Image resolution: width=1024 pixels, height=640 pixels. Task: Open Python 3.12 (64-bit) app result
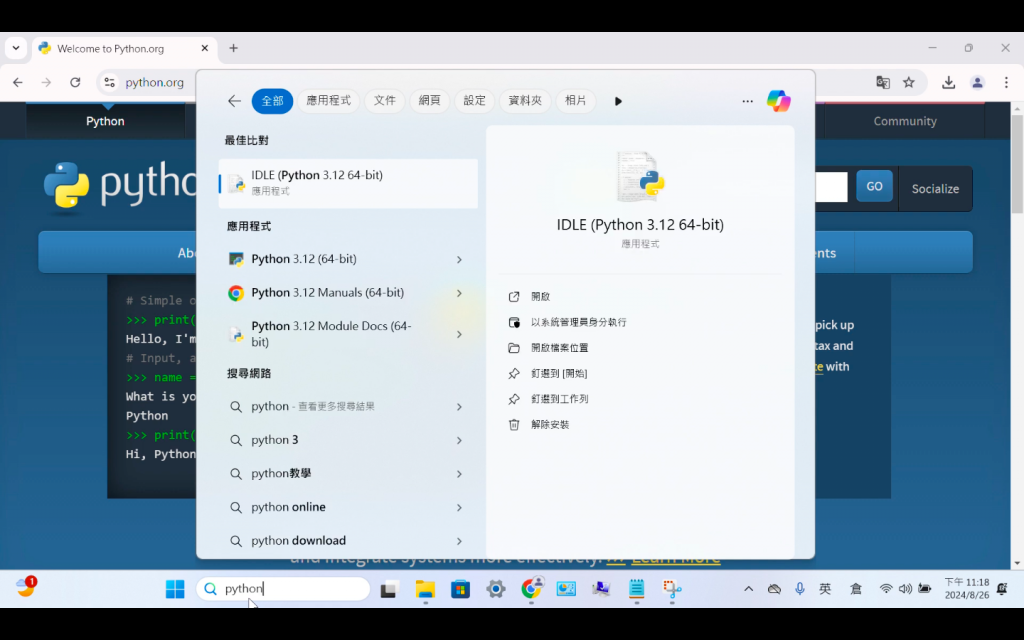point(348,259)
